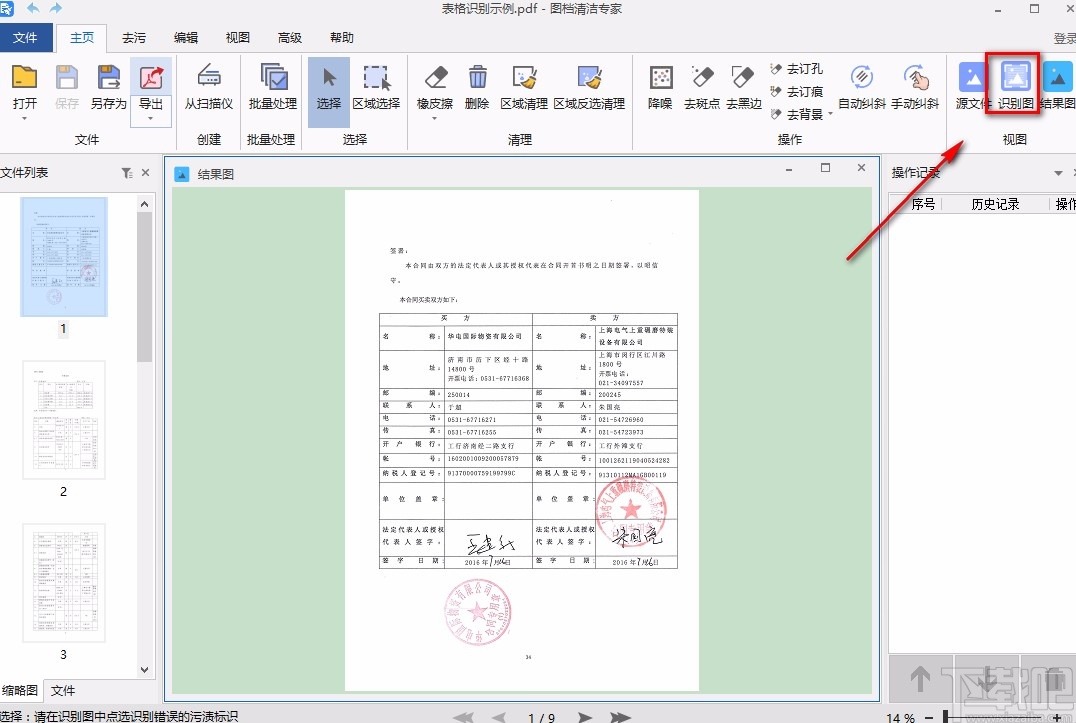1076x723 pixels.
Task: Expand the 导出 export dropdown arrow
Action: 151,119
